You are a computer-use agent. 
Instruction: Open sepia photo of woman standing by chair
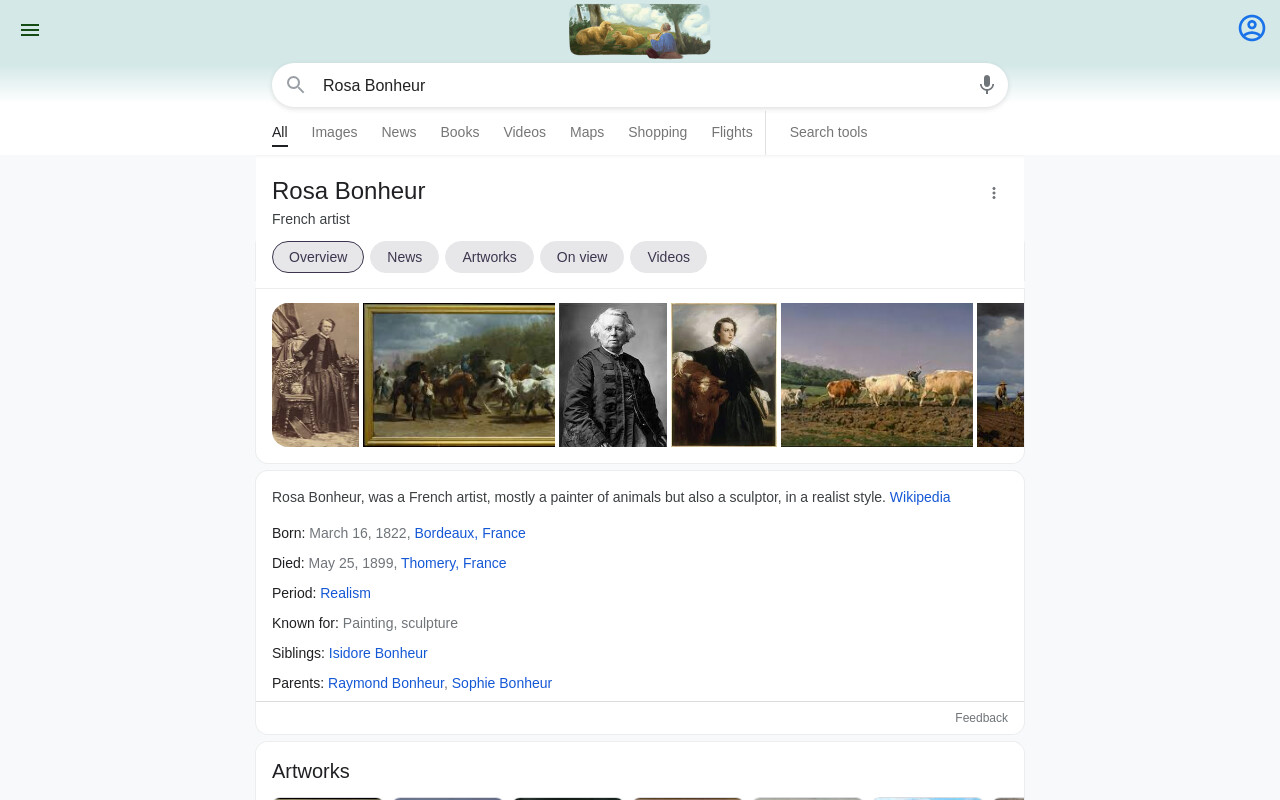pyautogui.click(x=315, y=375)
